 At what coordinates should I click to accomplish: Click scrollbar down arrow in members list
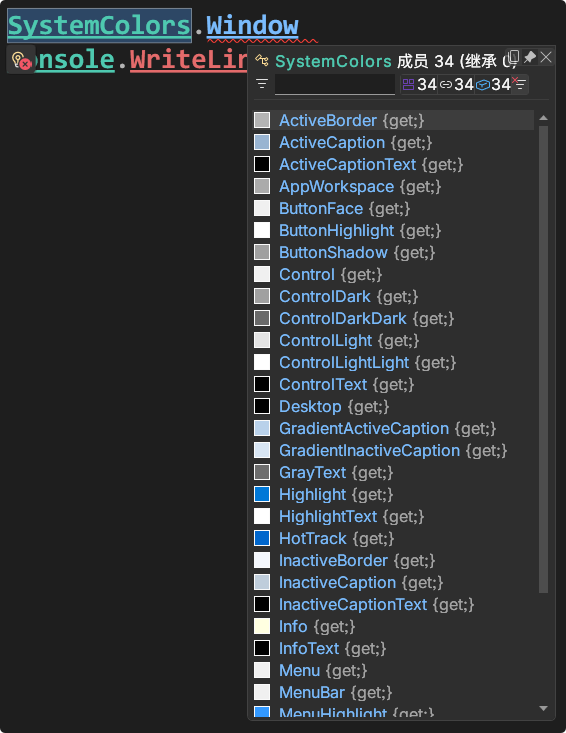543,708
